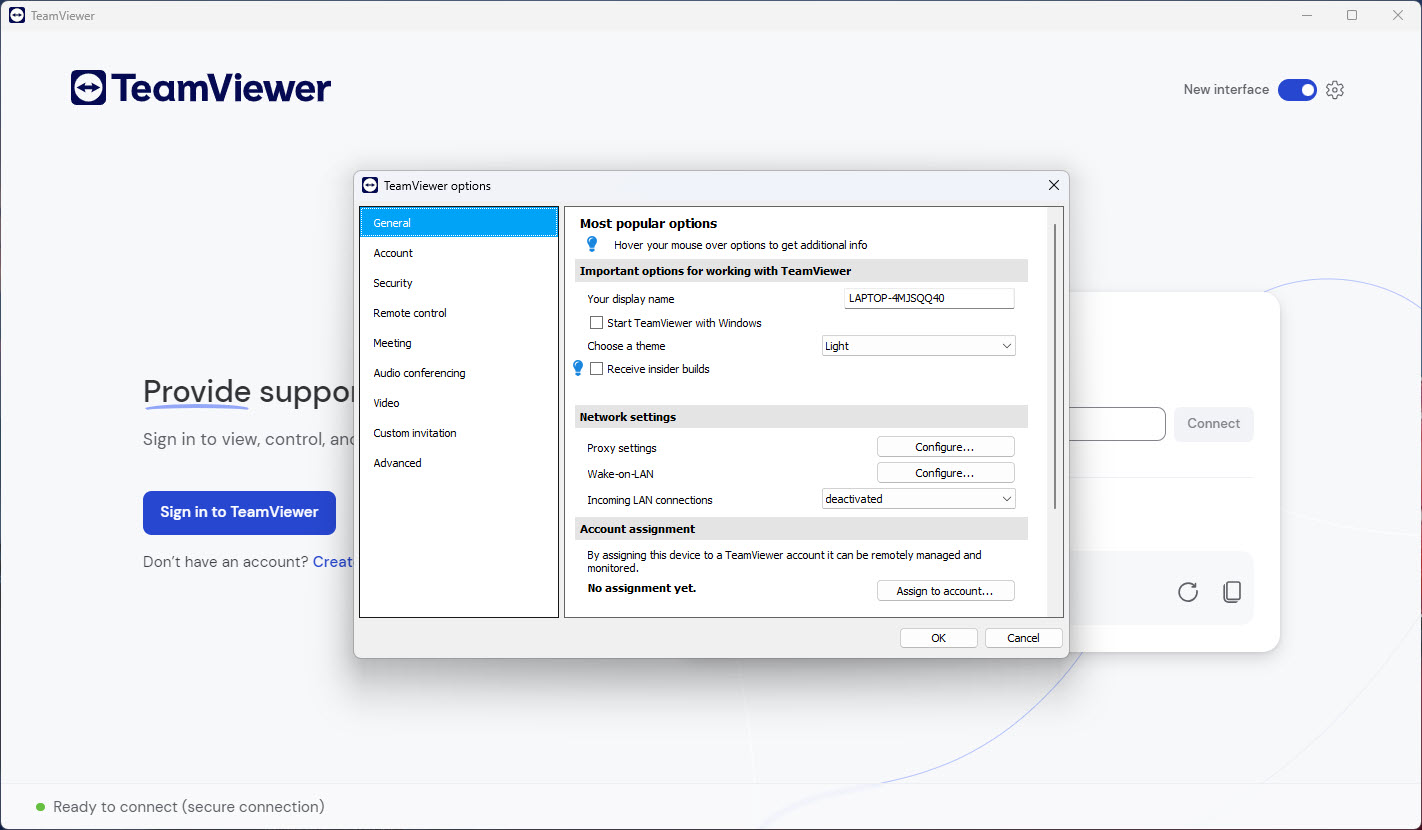Open the Security category
The height and width of the screenshot is (830, 1422).
pos(459,283)
